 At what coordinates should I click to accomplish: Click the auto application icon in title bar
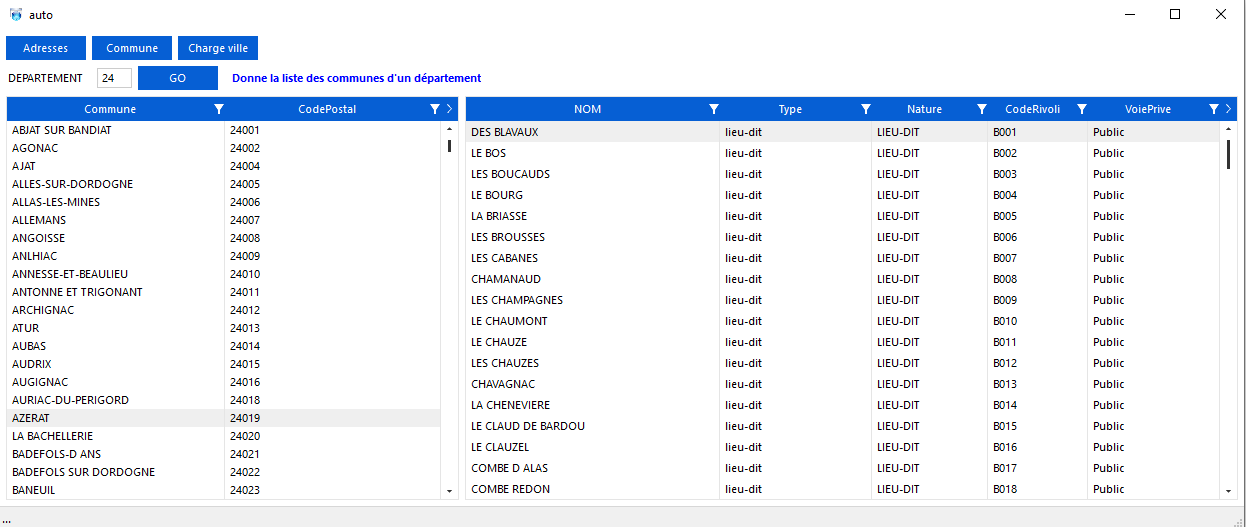click(x=16, y=15)
